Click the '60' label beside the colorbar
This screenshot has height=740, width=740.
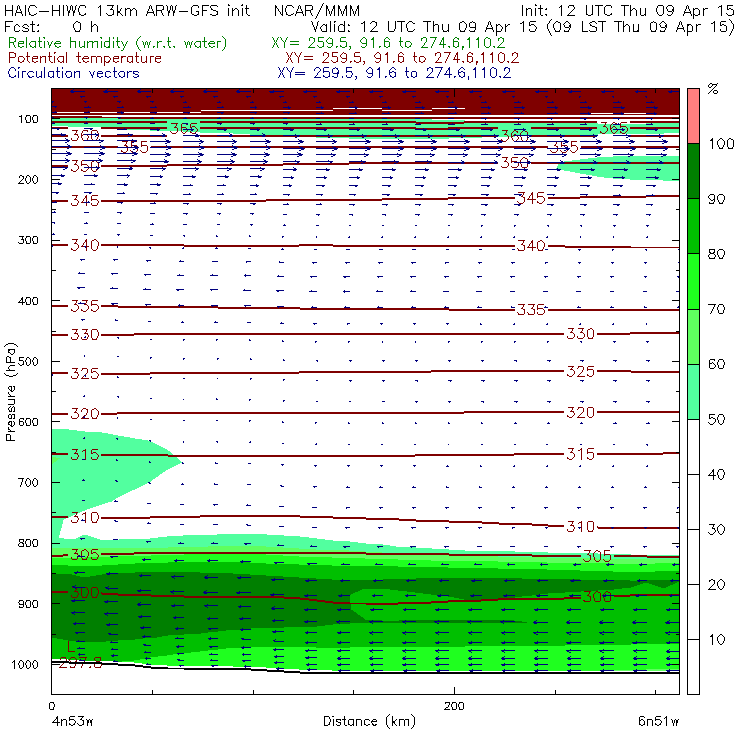716,364
